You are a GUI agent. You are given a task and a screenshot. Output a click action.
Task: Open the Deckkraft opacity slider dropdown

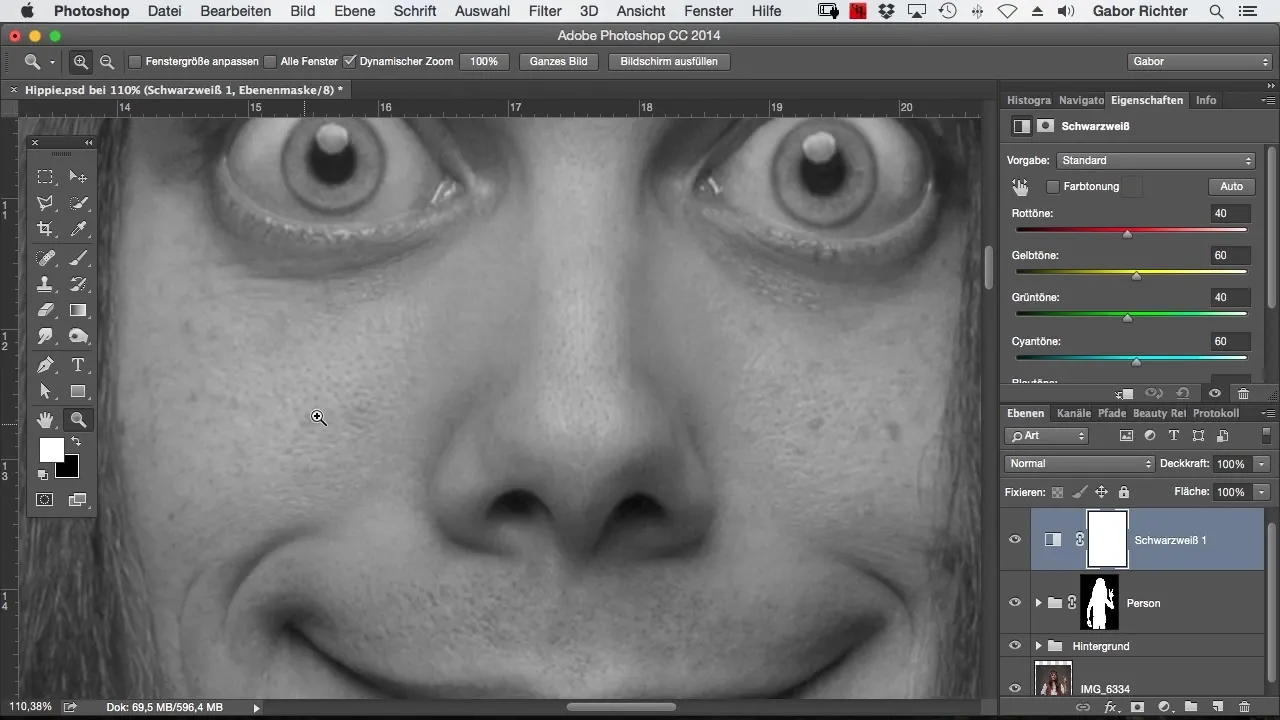[1262, 464]
